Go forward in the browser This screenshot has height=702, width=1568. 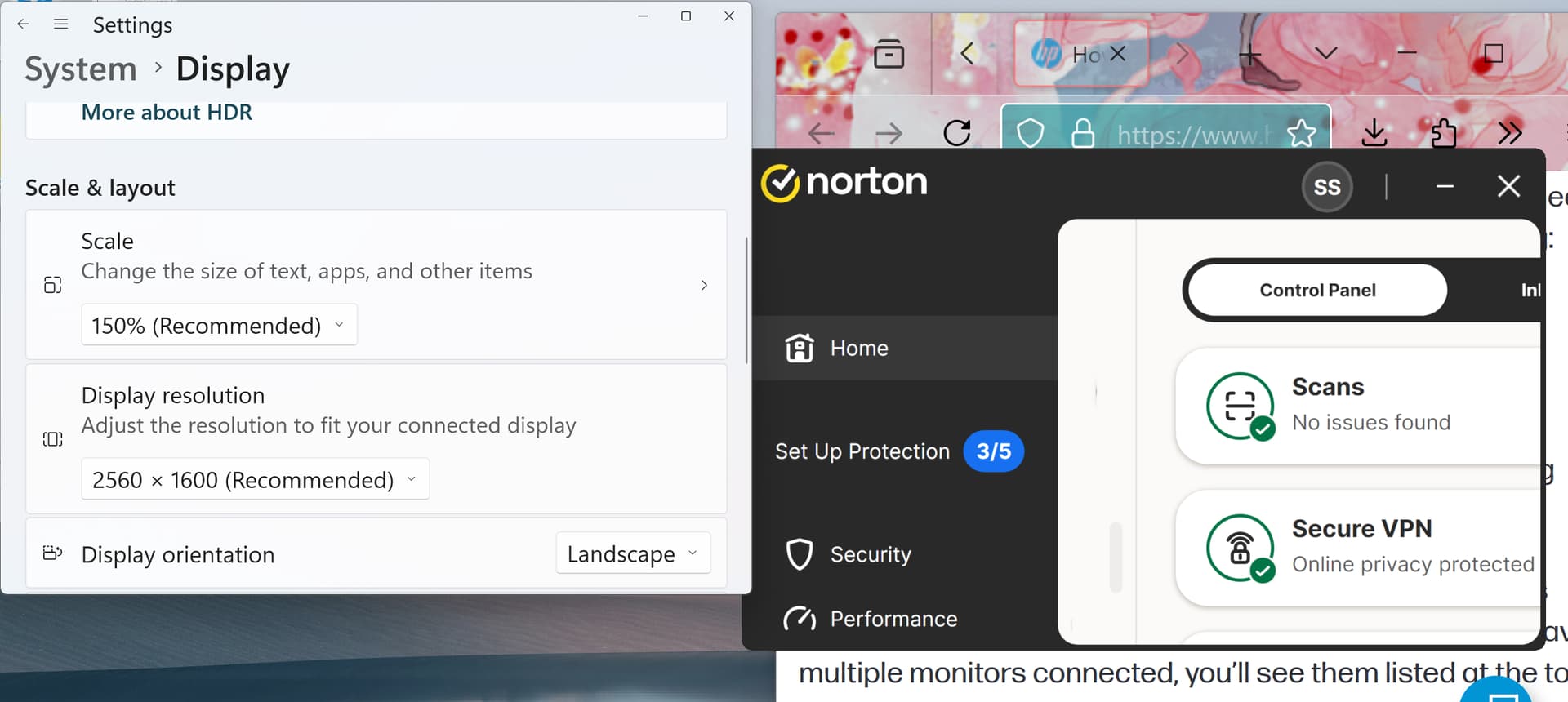pos(889,133)
